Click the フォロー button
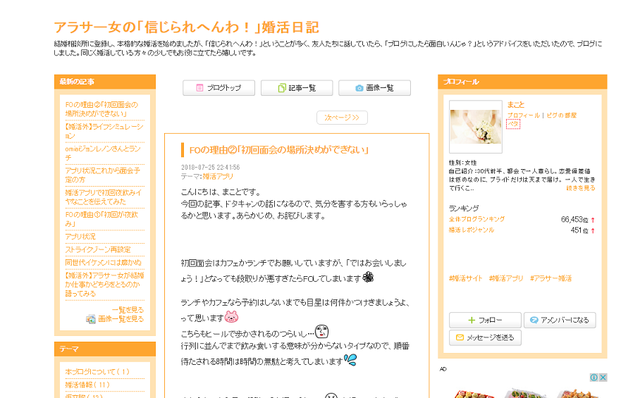Viewport: 640px width, 398px height. pos(485,320)
